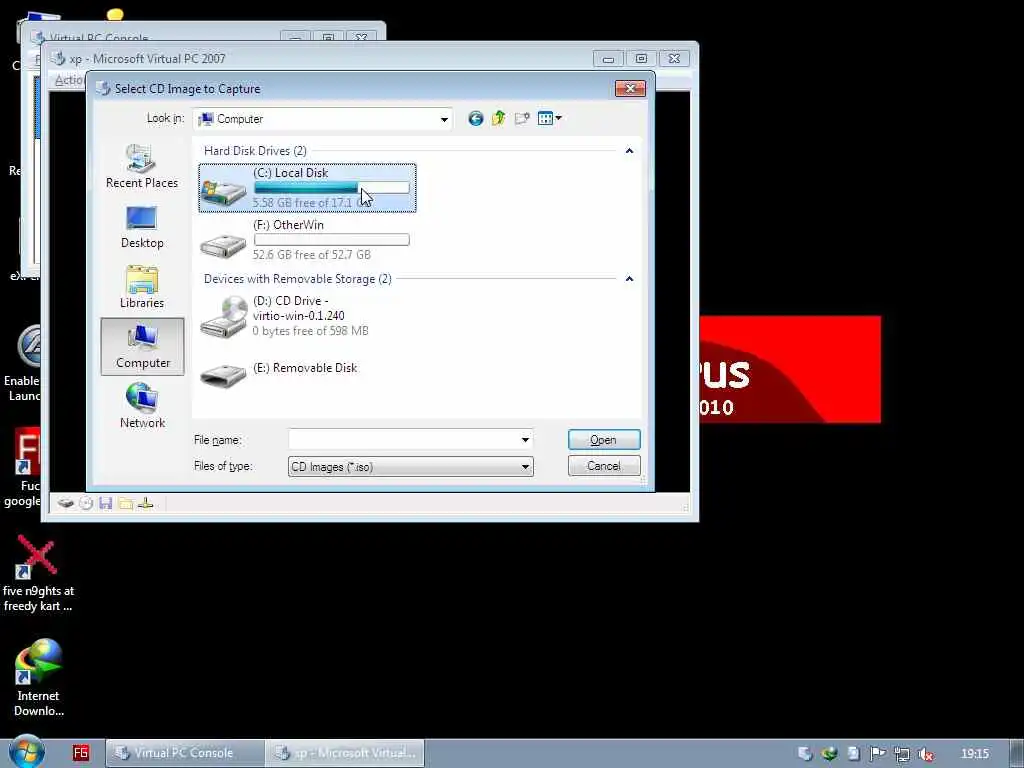Collapse Devices with Removable Storage group
This screenshot has height=768, width=1024.
click(x=629, y=279)
